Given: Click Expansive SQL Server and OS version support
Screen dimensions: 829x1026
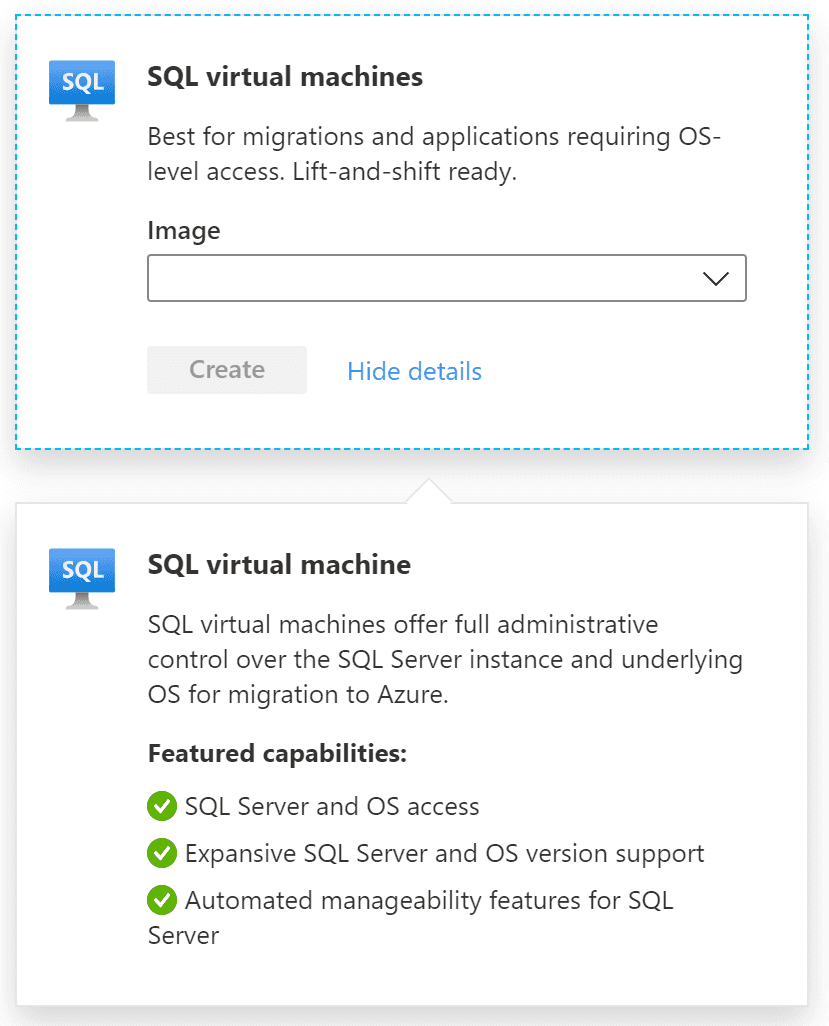Looking at the screenshot, I should coord(445,853).
